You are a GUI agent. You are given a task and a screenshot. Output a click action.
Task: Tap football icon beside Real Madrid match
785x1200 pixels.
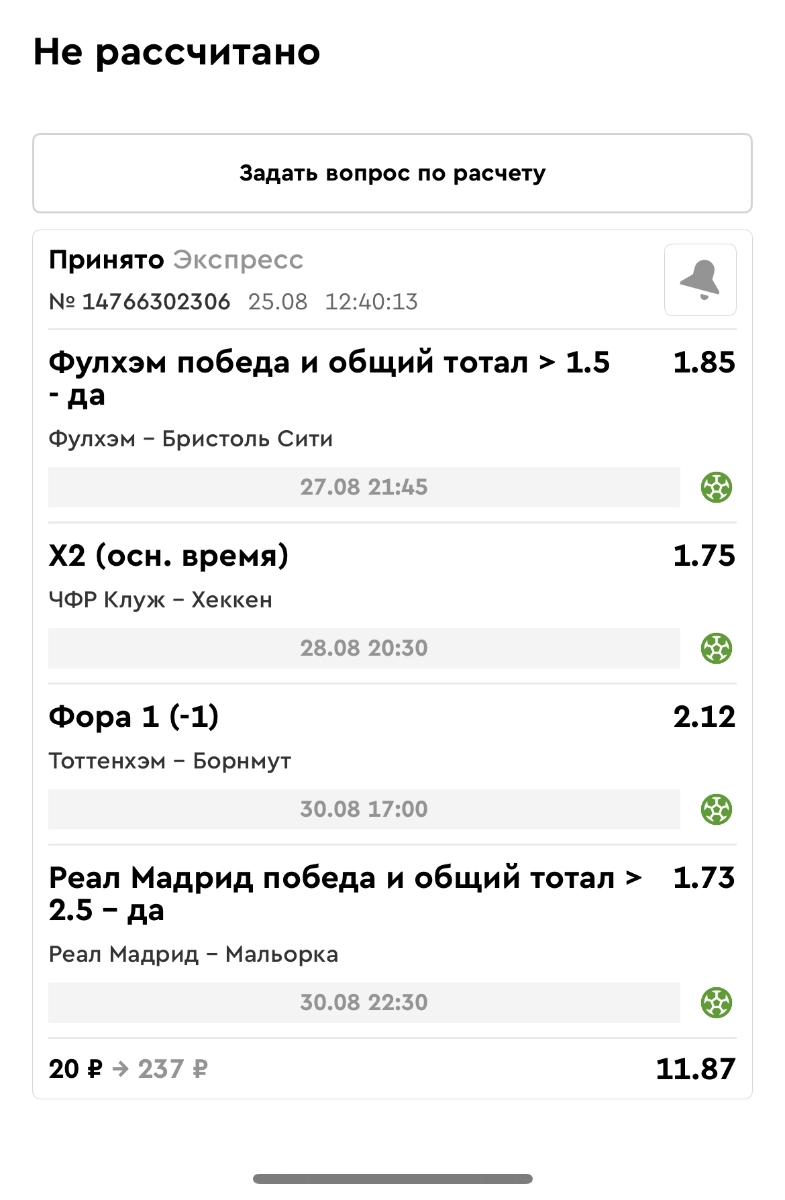(x=716, y=1002)
